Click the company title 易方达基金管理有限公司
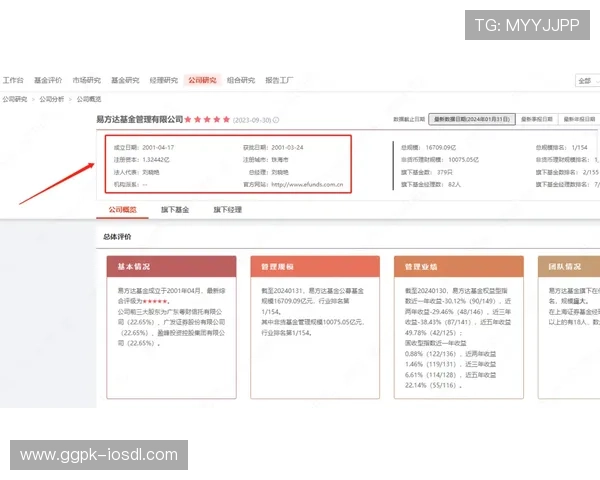 click(140, 119)
